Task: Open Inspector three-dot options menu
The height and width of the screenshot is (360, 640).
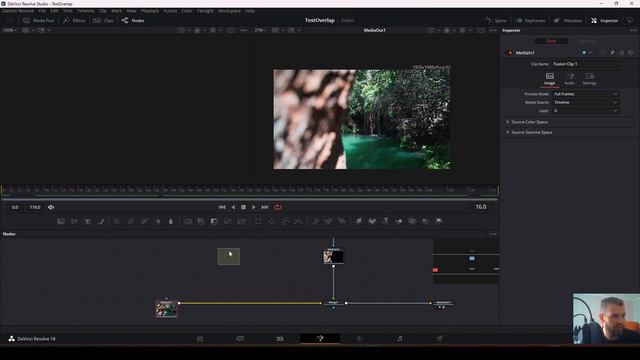Action: coord(633,30)
